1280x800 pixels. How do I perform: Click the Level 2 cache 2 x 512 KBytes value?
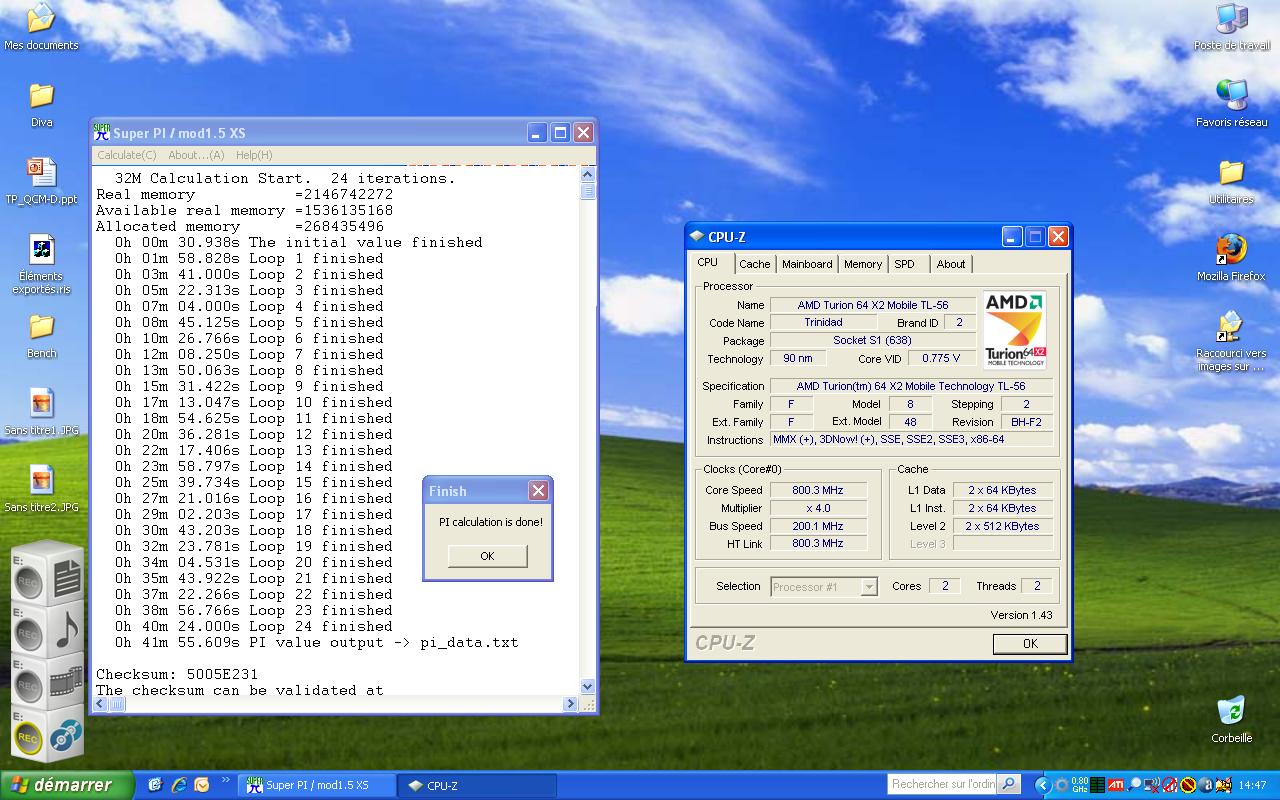click(x=1002, y=526)
